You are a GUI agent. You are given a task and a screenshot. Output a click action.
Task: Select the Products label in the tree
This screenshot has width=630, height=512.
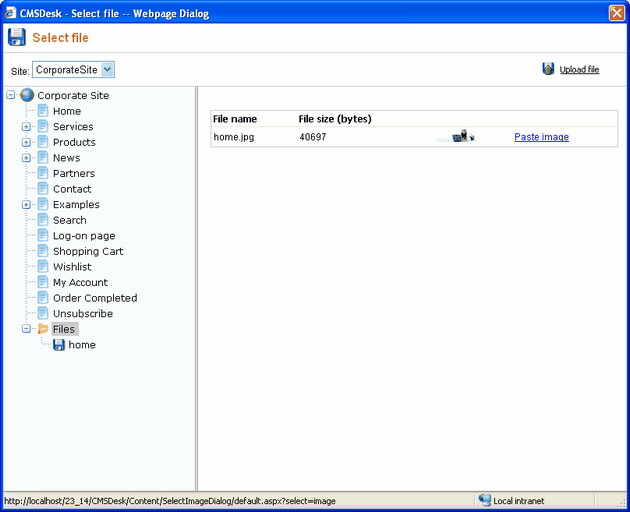(x=74, y=142)
